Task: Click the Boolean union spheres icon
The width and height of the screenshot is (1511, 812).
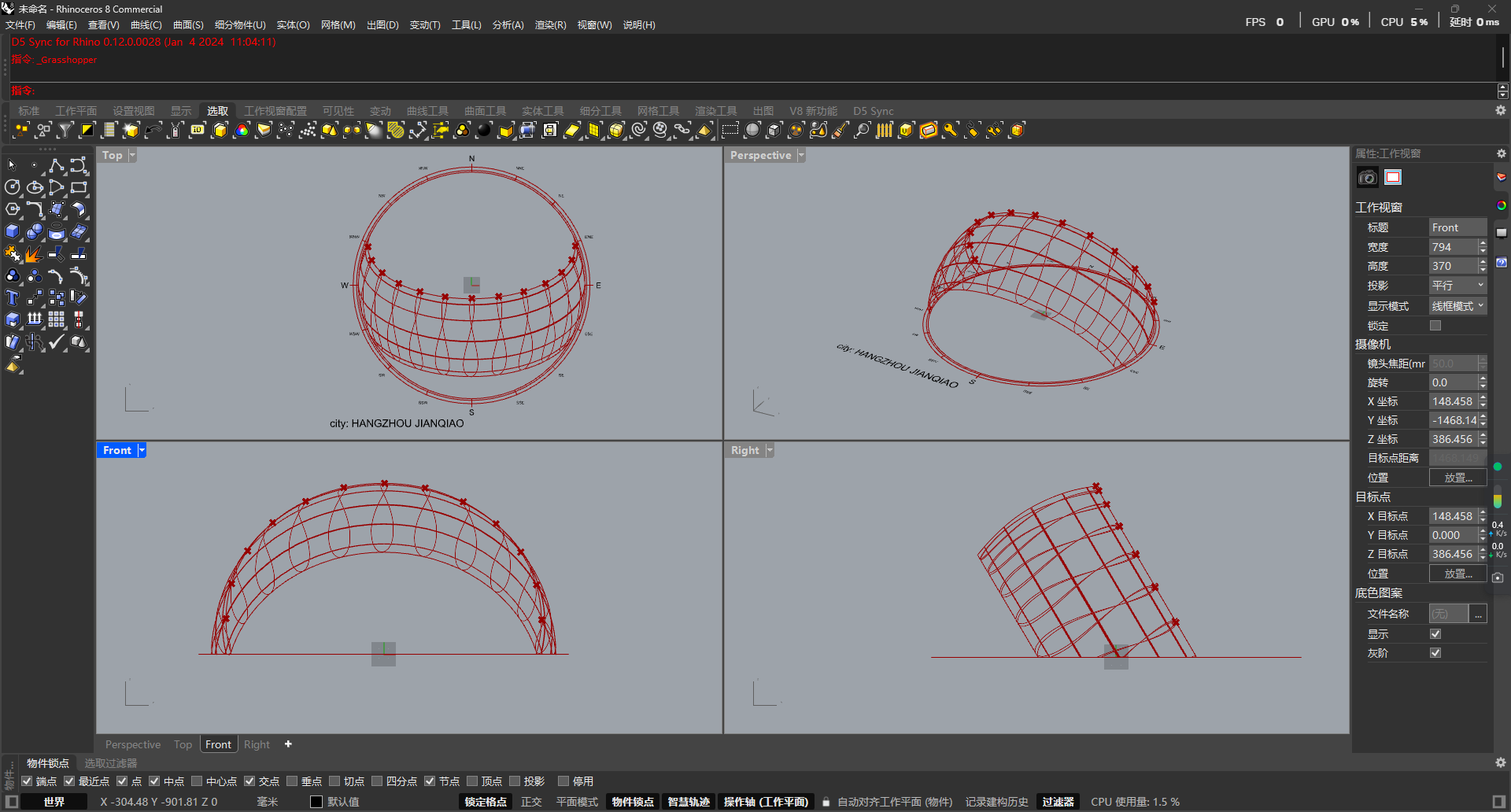Action: tap(34, 231)
